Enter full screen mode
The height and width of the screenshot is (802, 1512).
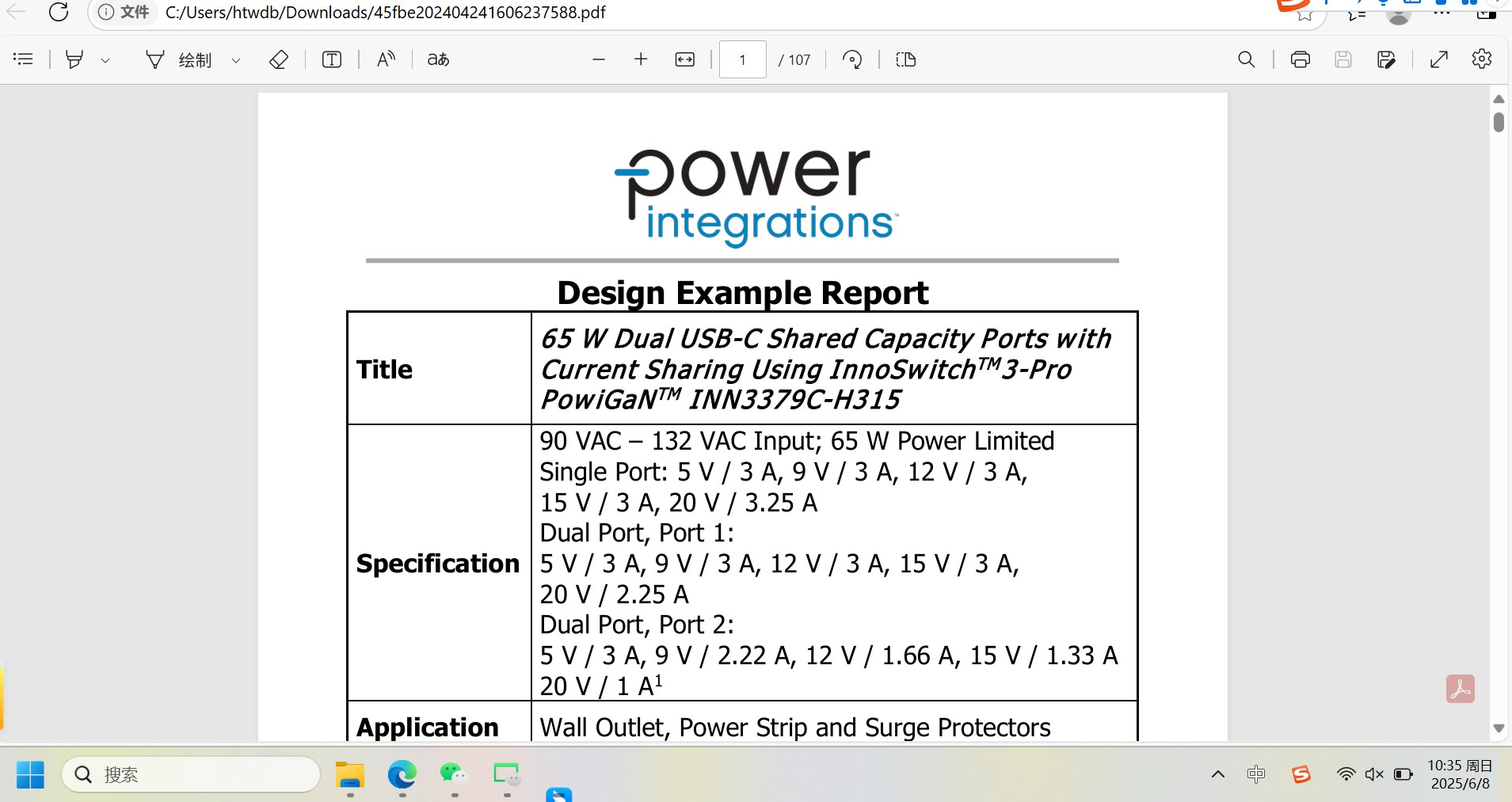click(x=1439, y=59)
